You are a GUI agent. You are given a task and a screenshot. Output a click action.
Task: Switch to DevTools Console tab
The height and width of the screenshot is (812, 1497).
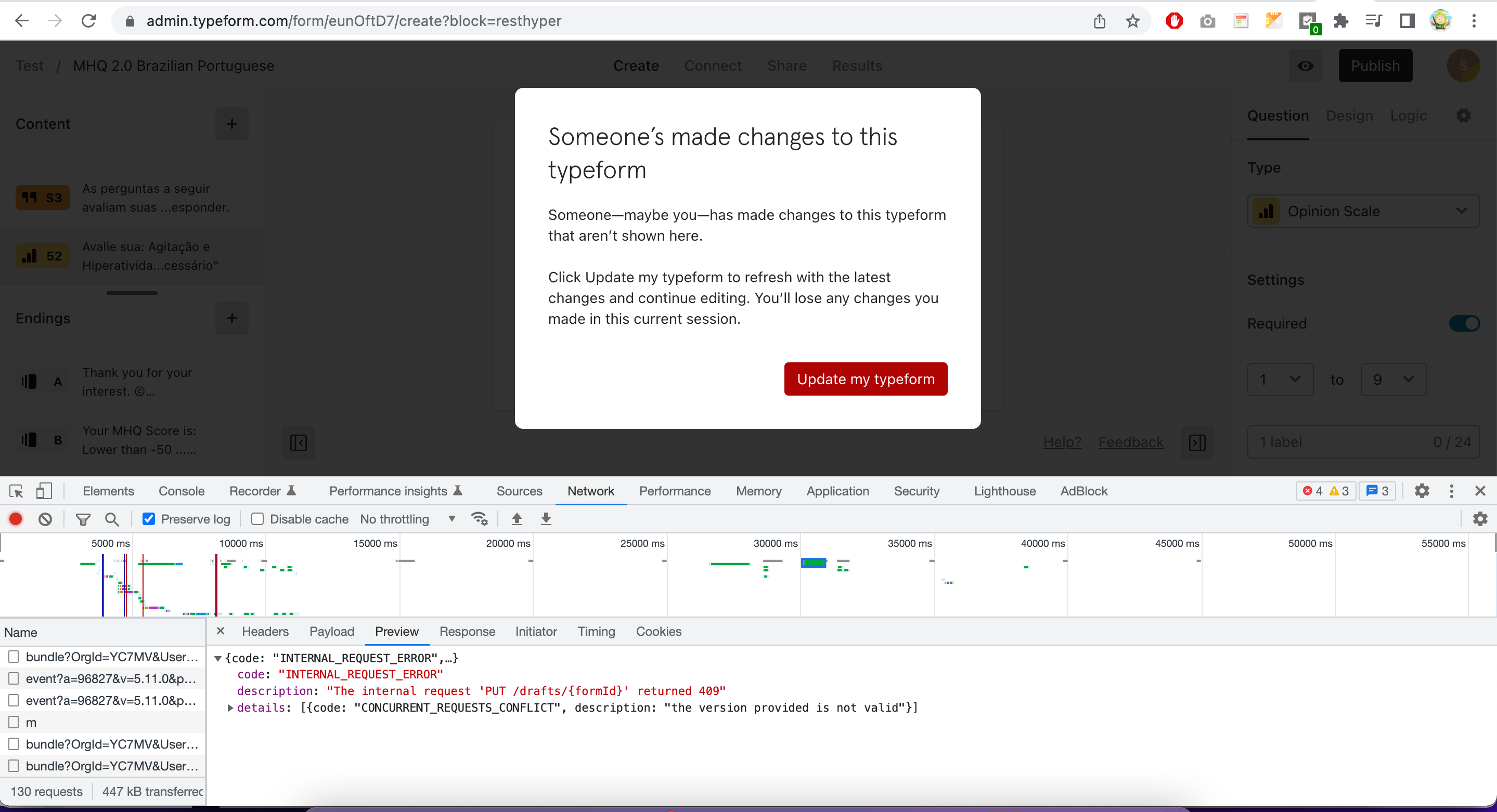pos(182,491)
